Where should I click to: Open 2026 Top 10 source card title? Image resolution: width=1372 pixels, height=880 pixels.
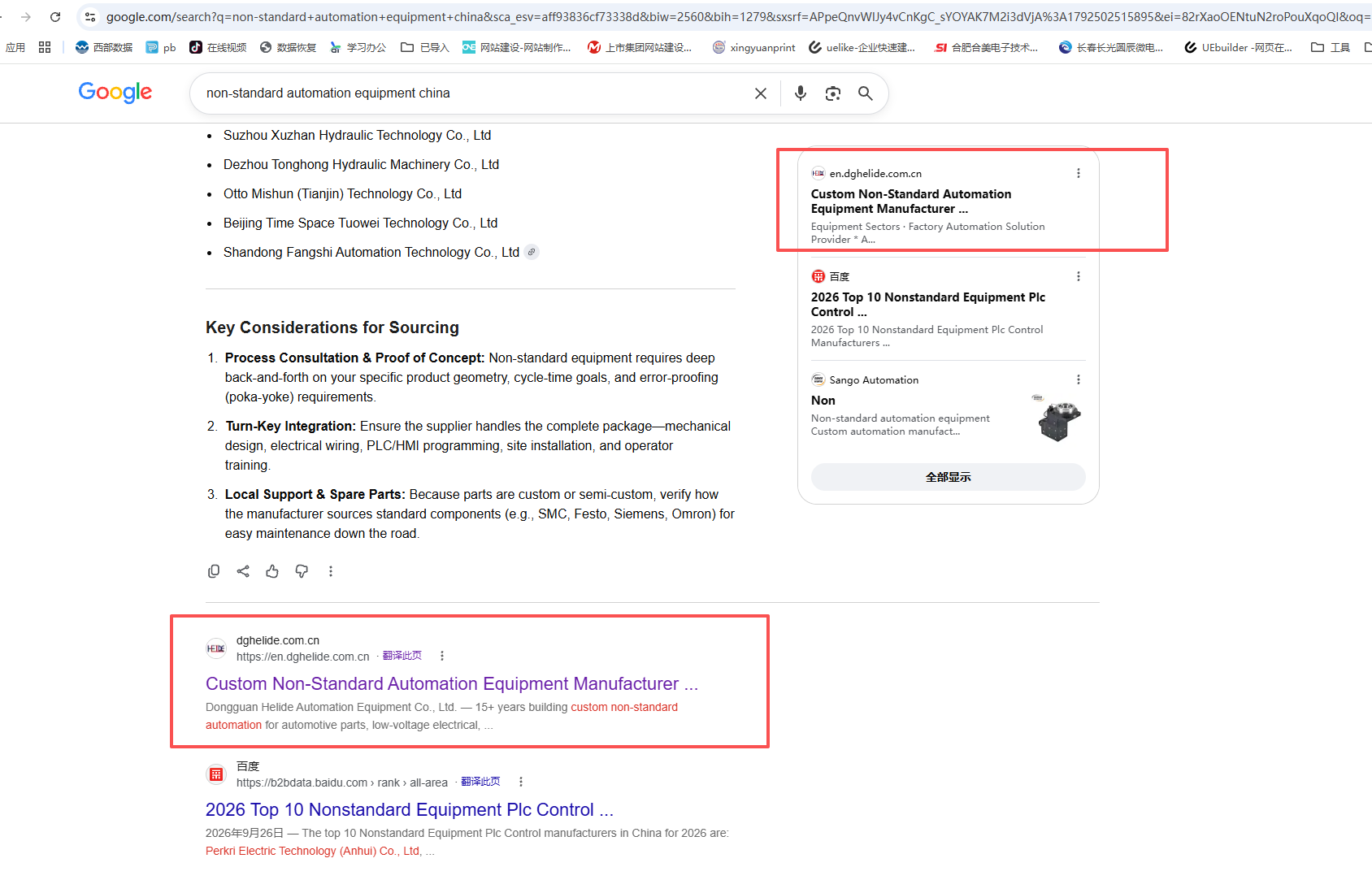(x=928, y=305)
